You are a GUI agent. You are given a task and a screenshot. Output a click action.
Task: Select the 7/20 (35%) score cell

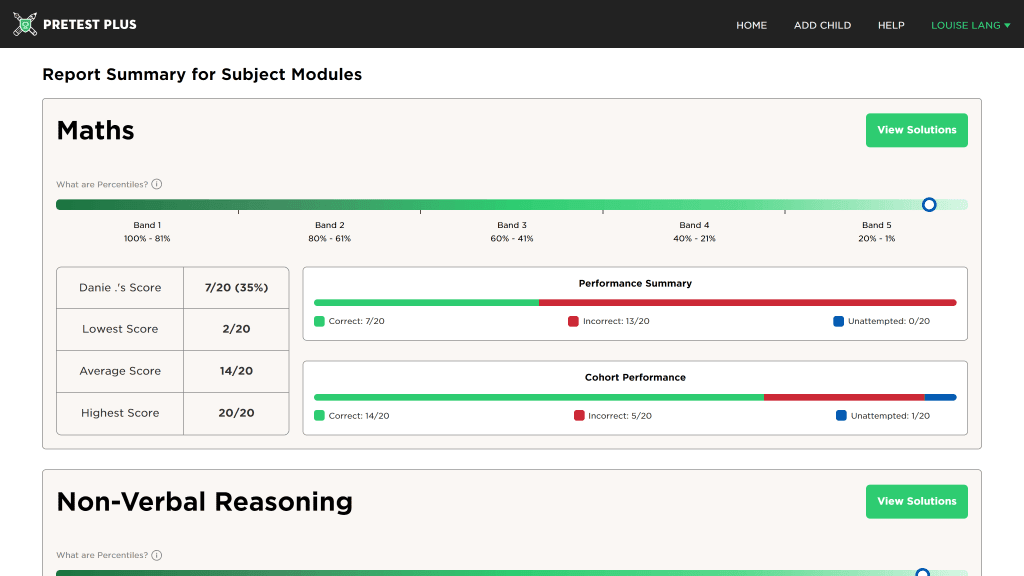click(236, 287)
